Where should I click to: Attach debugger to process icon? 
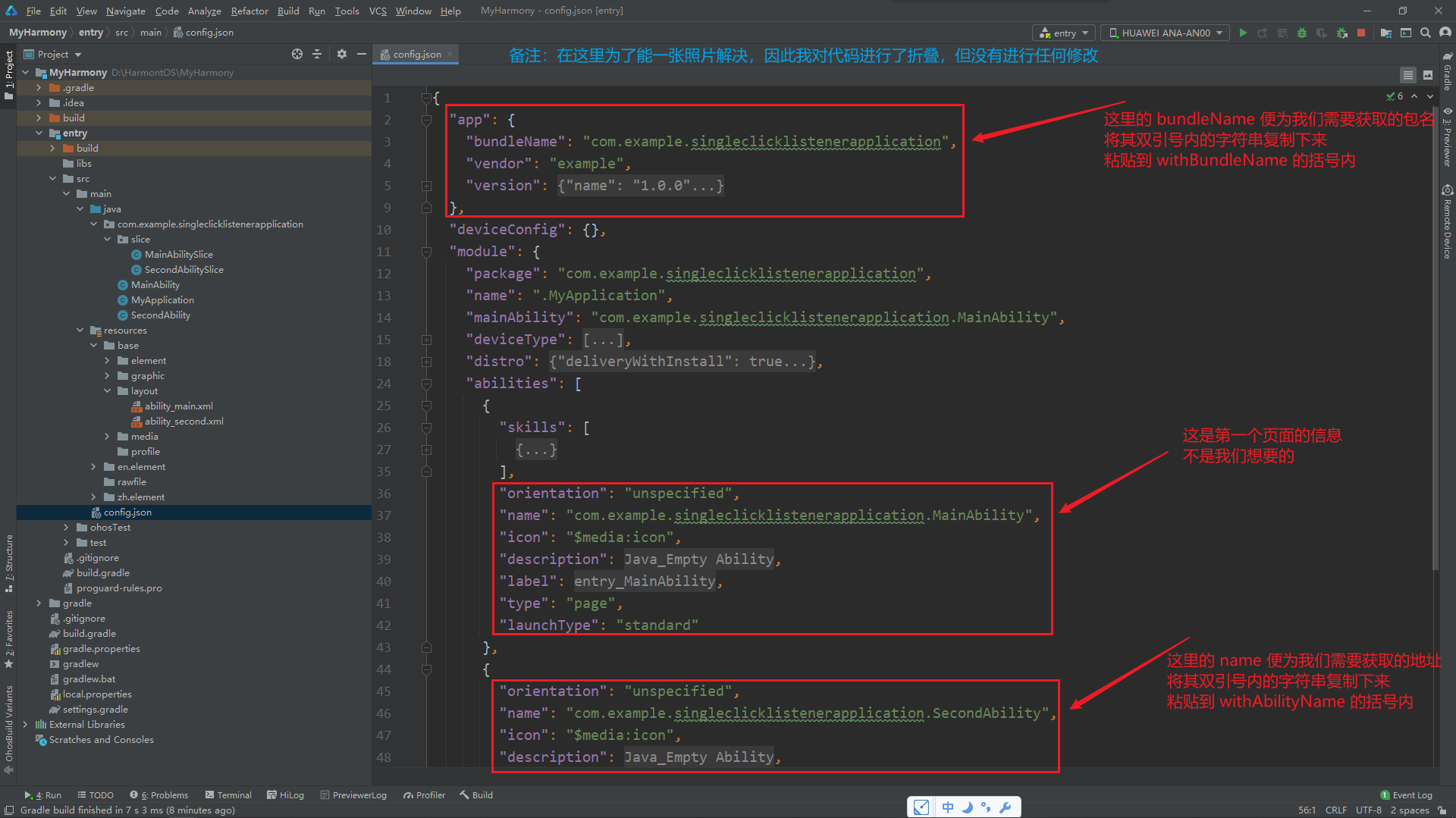(x=1341, y=33)
